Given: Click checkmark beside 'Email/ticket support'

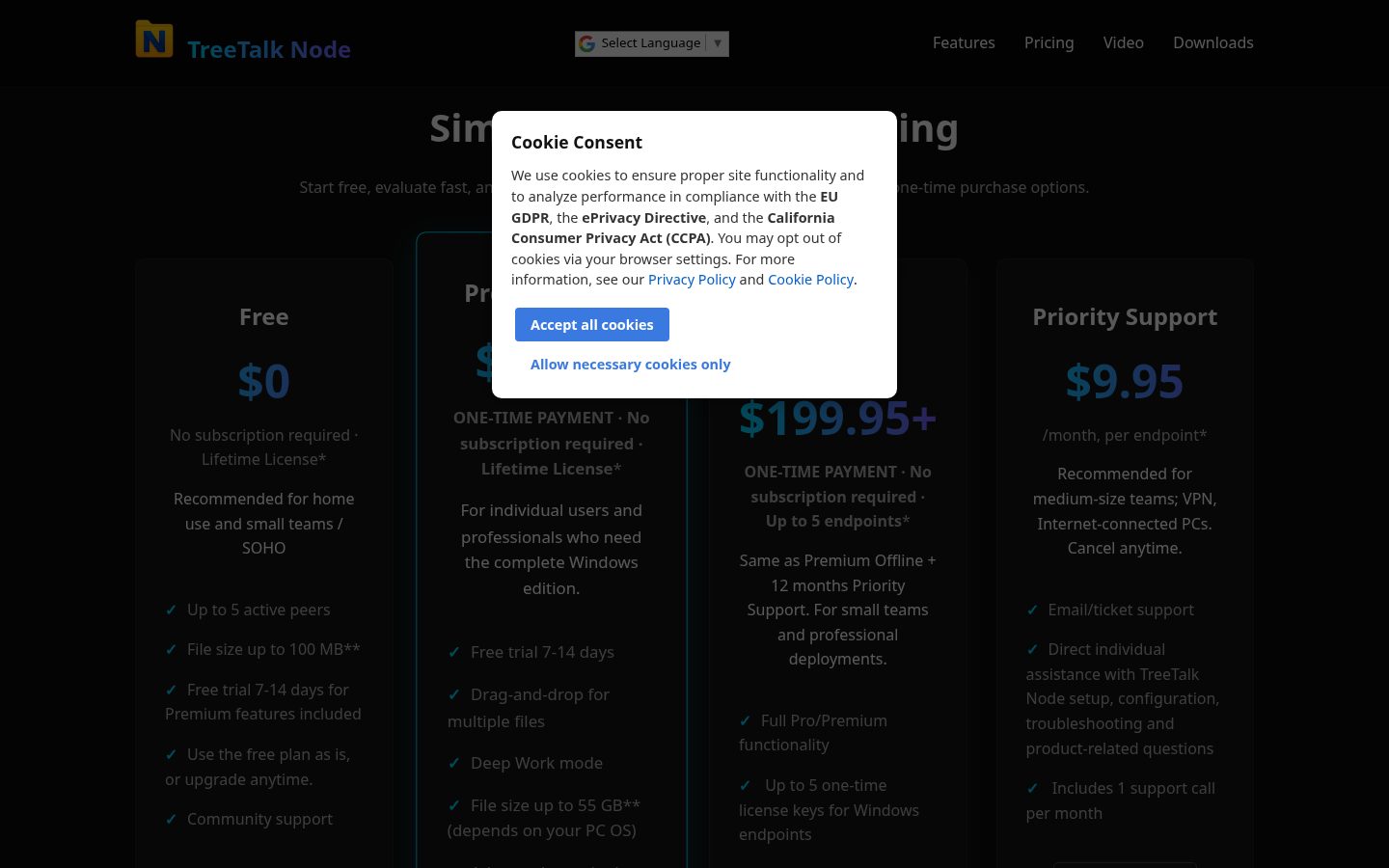Looking at the screenshot, I should (1032, 610).
